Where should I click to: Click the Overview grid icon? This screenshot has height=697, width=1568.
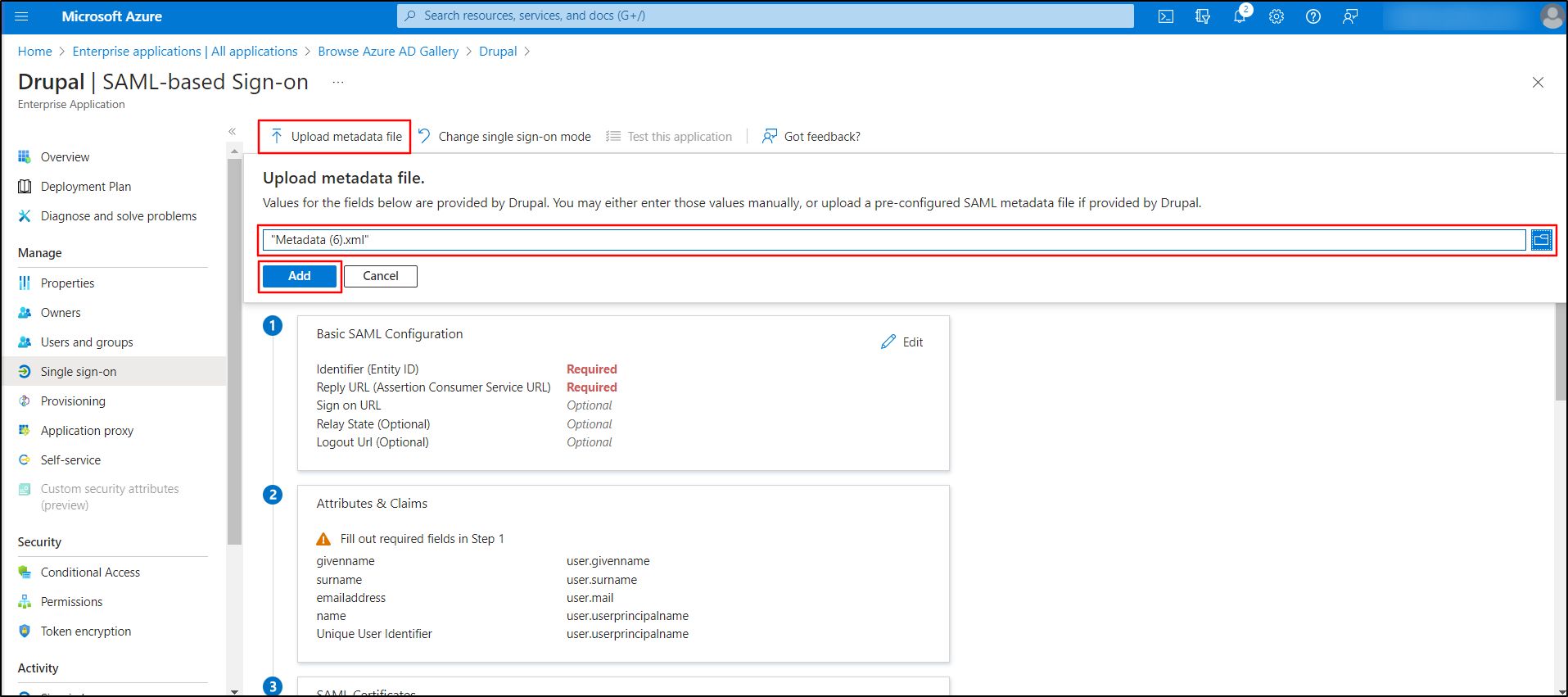pos(25,156)
